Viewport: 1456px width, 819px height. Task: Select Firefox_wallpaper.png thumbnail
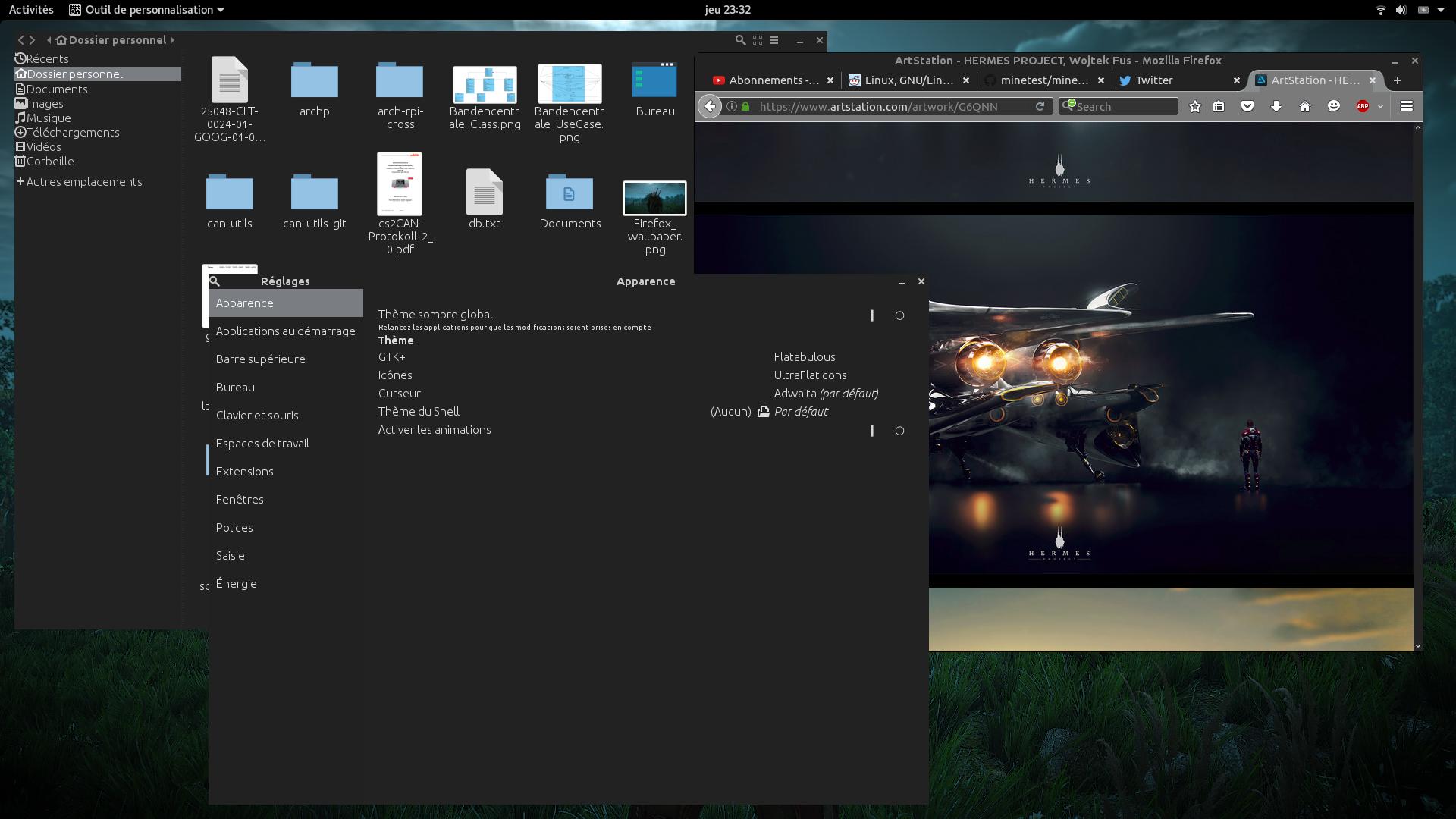click(x=654, y=198)
